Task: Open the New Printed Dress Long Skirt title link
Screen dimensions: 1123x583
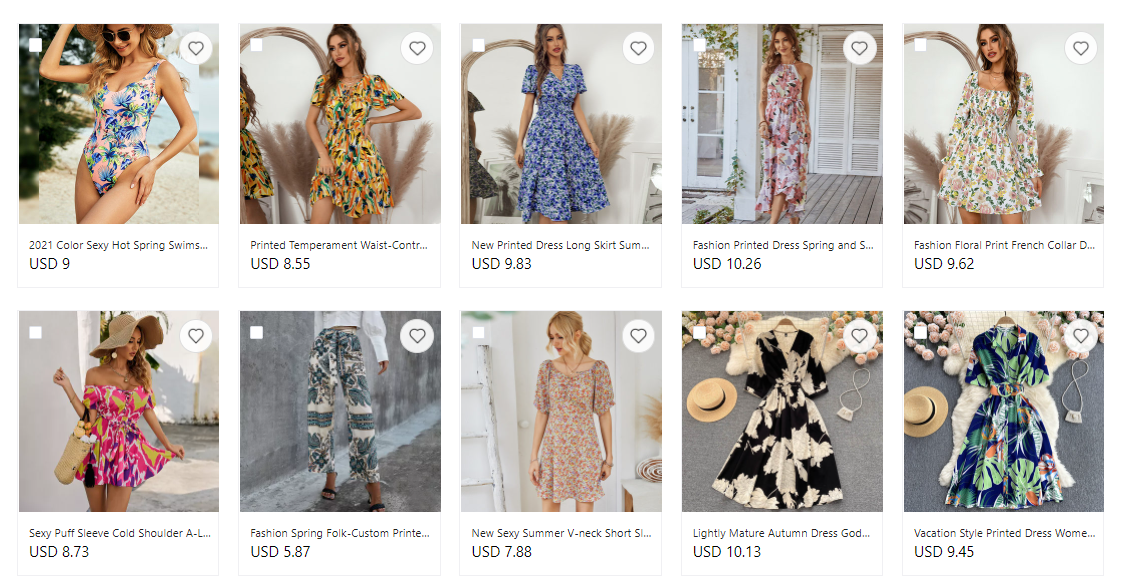Action: click(x=561, y=245)
